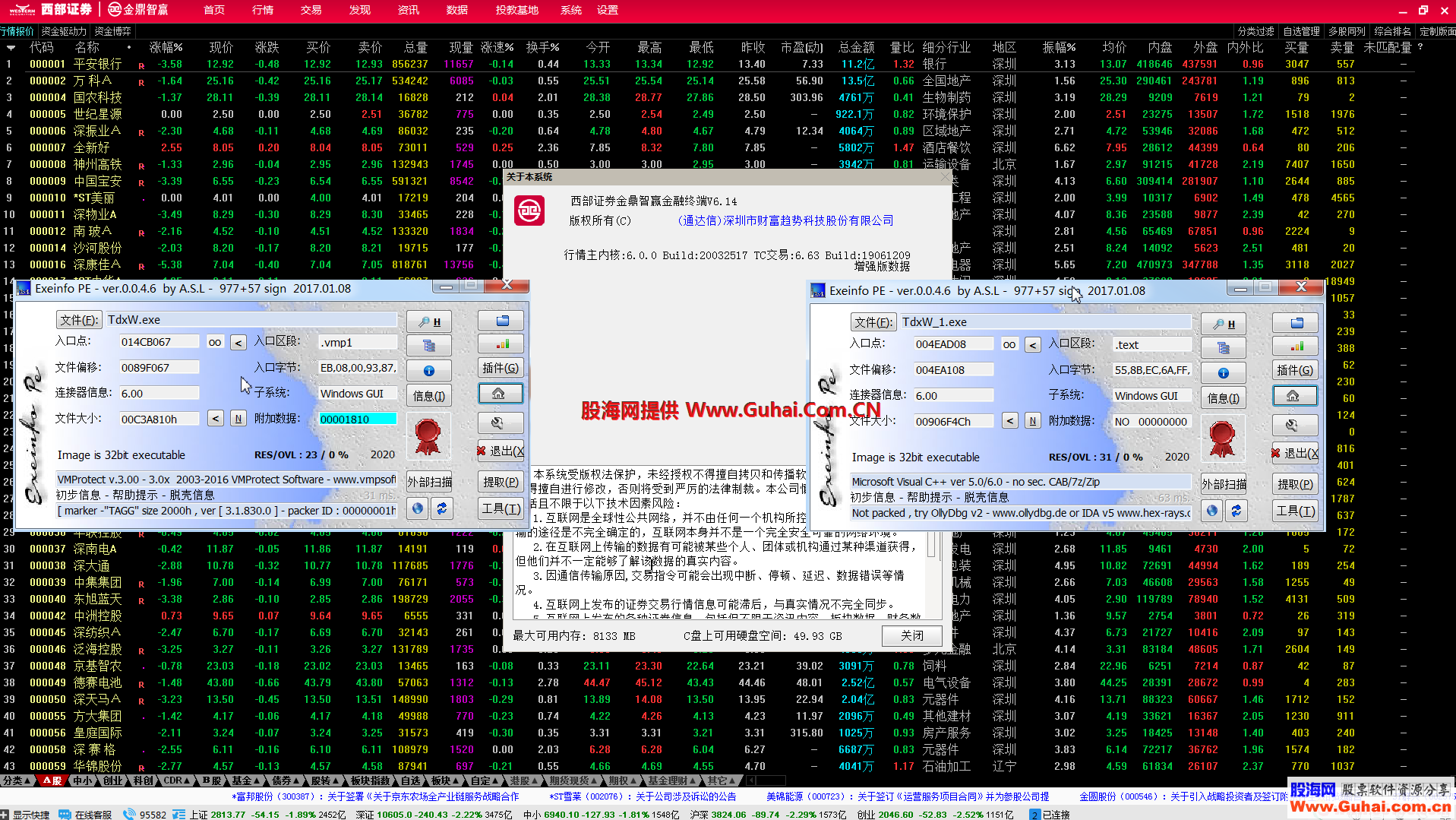The height and width of the screenshot is (820, 1456).
Task: Switch to 资金驱动力 tab
Action: tap(64, 31)
